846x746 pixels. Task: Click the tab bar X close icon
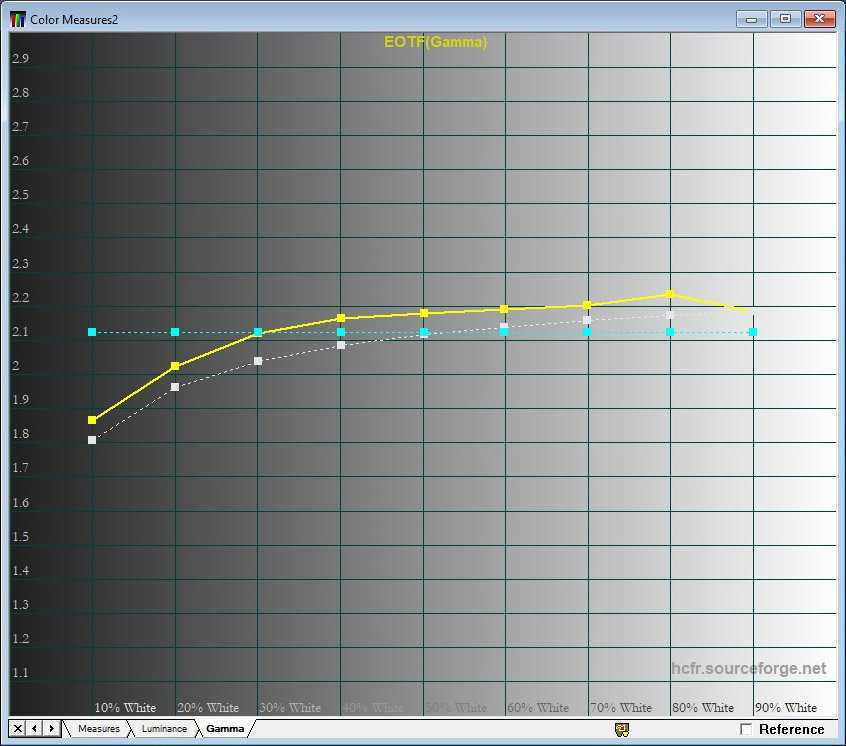click(x=18, y=728)
